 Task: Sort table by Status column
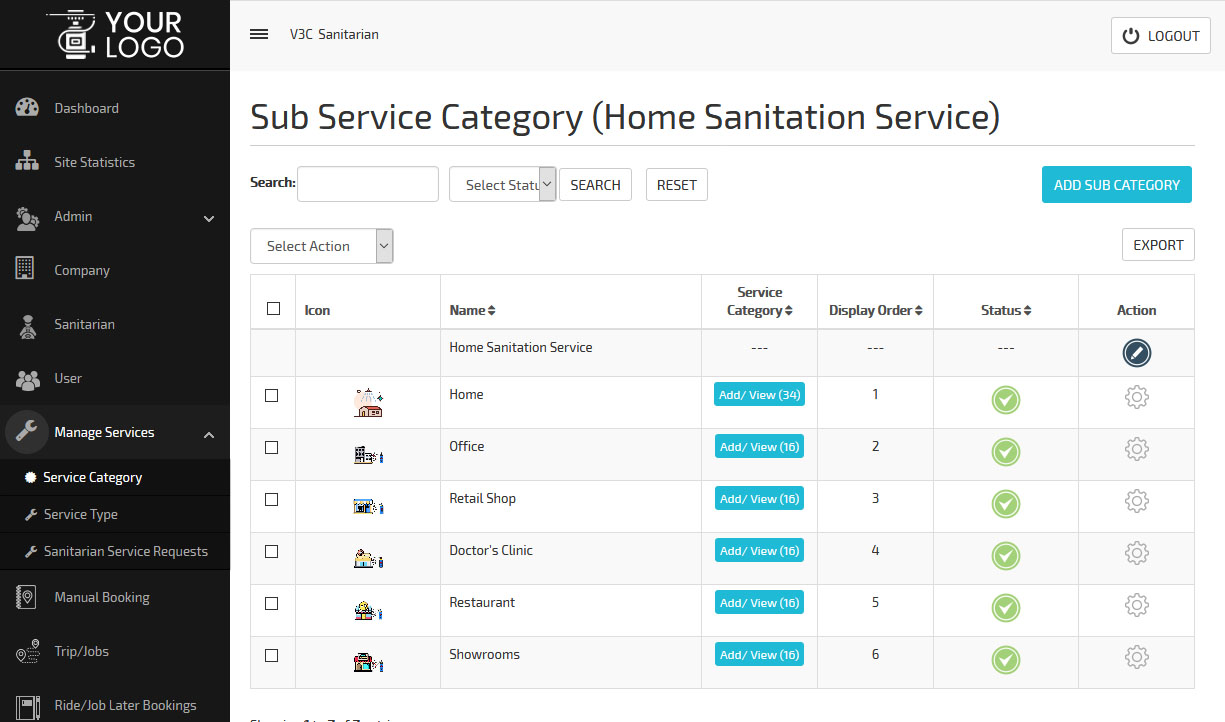pos(1005,310)
